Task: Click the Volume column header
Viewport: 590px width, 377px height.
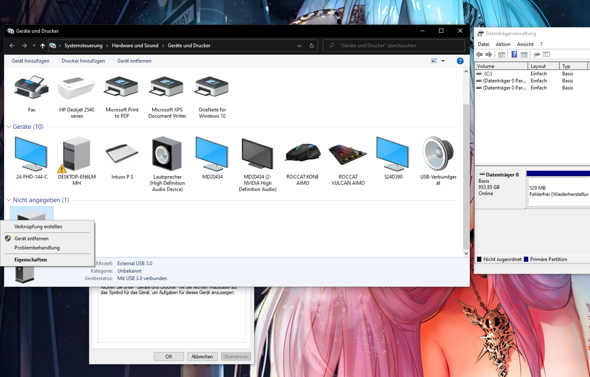Action: (501, 66)
